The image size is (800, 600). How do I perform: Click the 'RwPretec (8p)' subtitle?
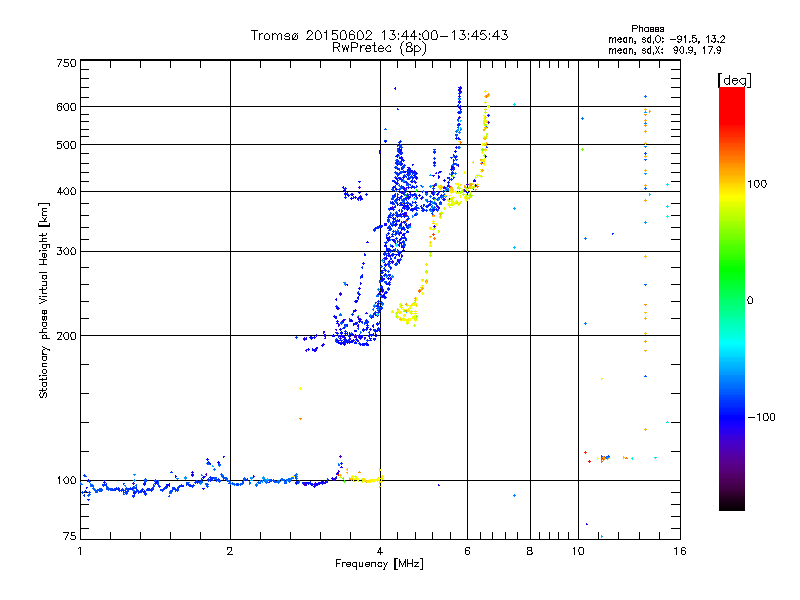pos(379,48)
